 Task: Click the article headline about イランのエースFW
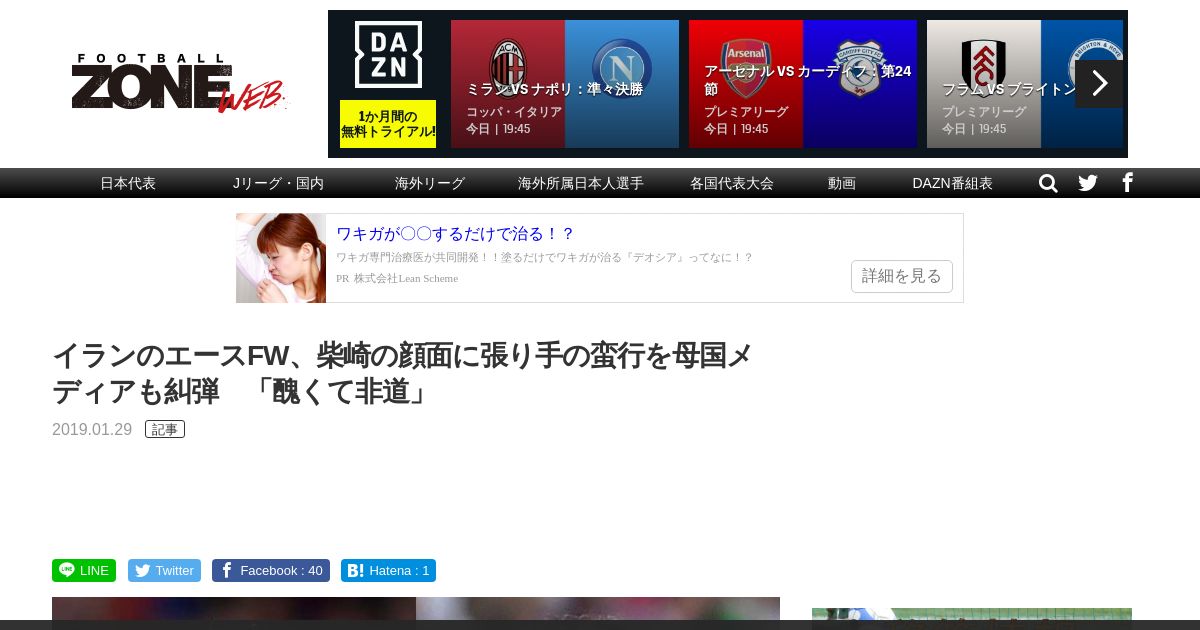(x=402, y=373)
